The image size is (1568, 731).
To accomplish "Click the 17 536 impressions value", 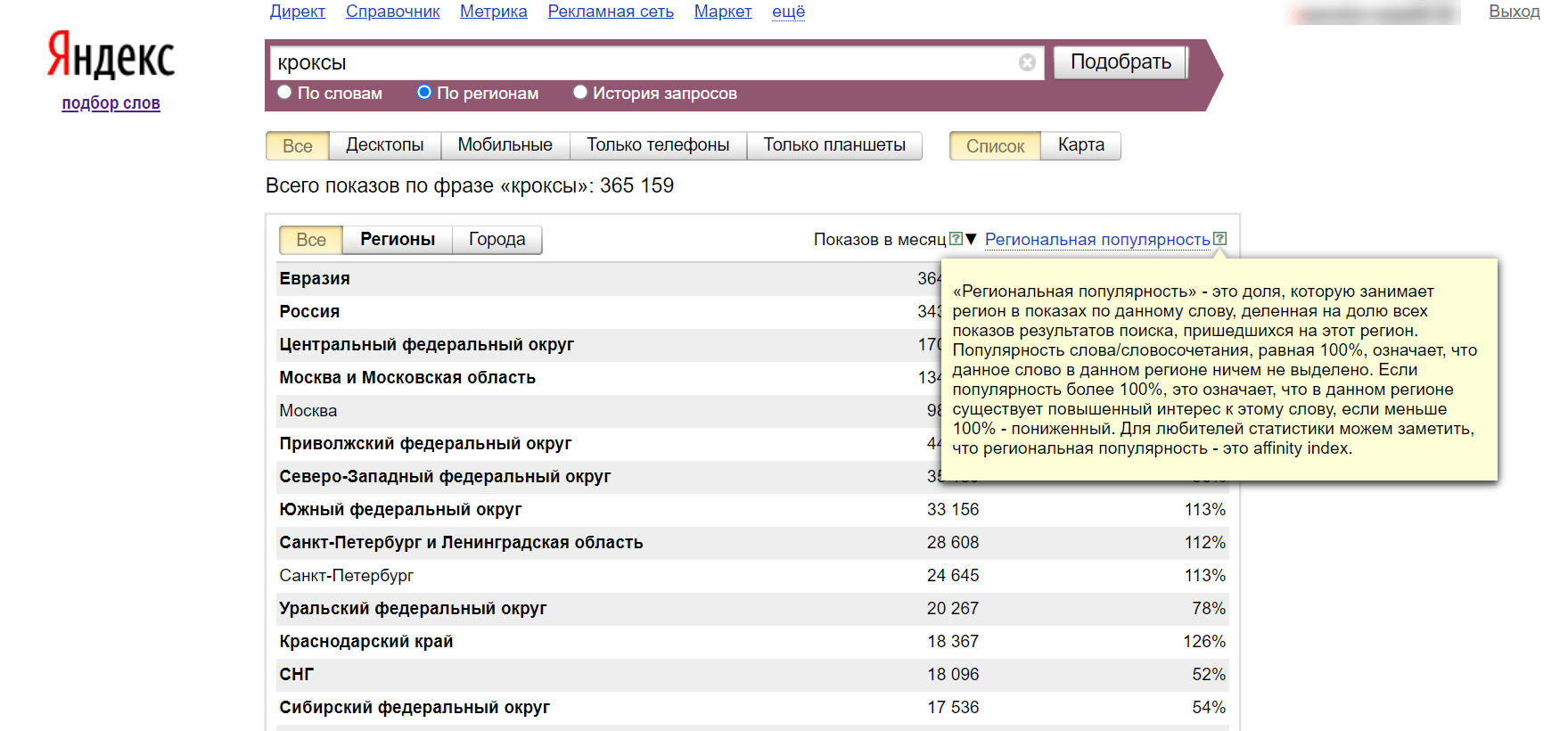I will click(953, 708).
